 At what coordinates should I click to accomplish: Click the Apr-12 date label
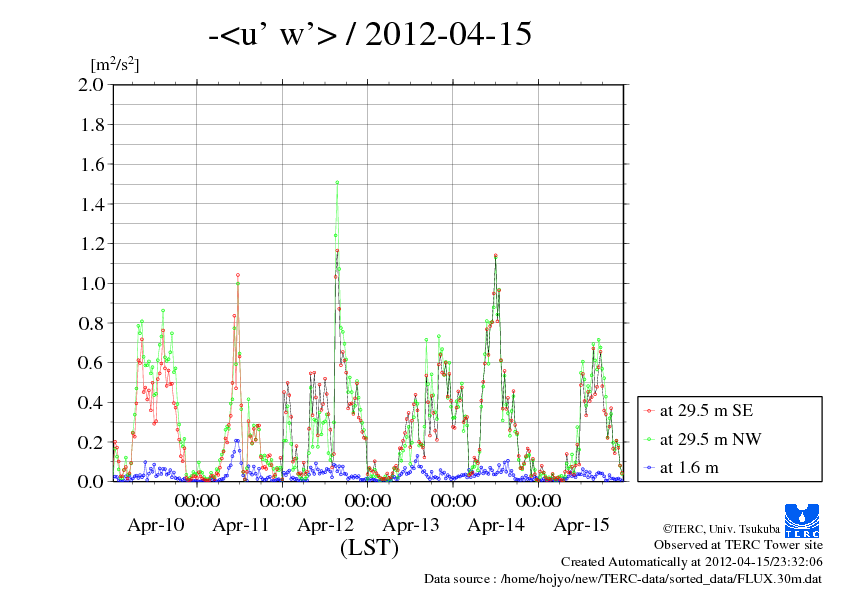(x=326, y=525)
